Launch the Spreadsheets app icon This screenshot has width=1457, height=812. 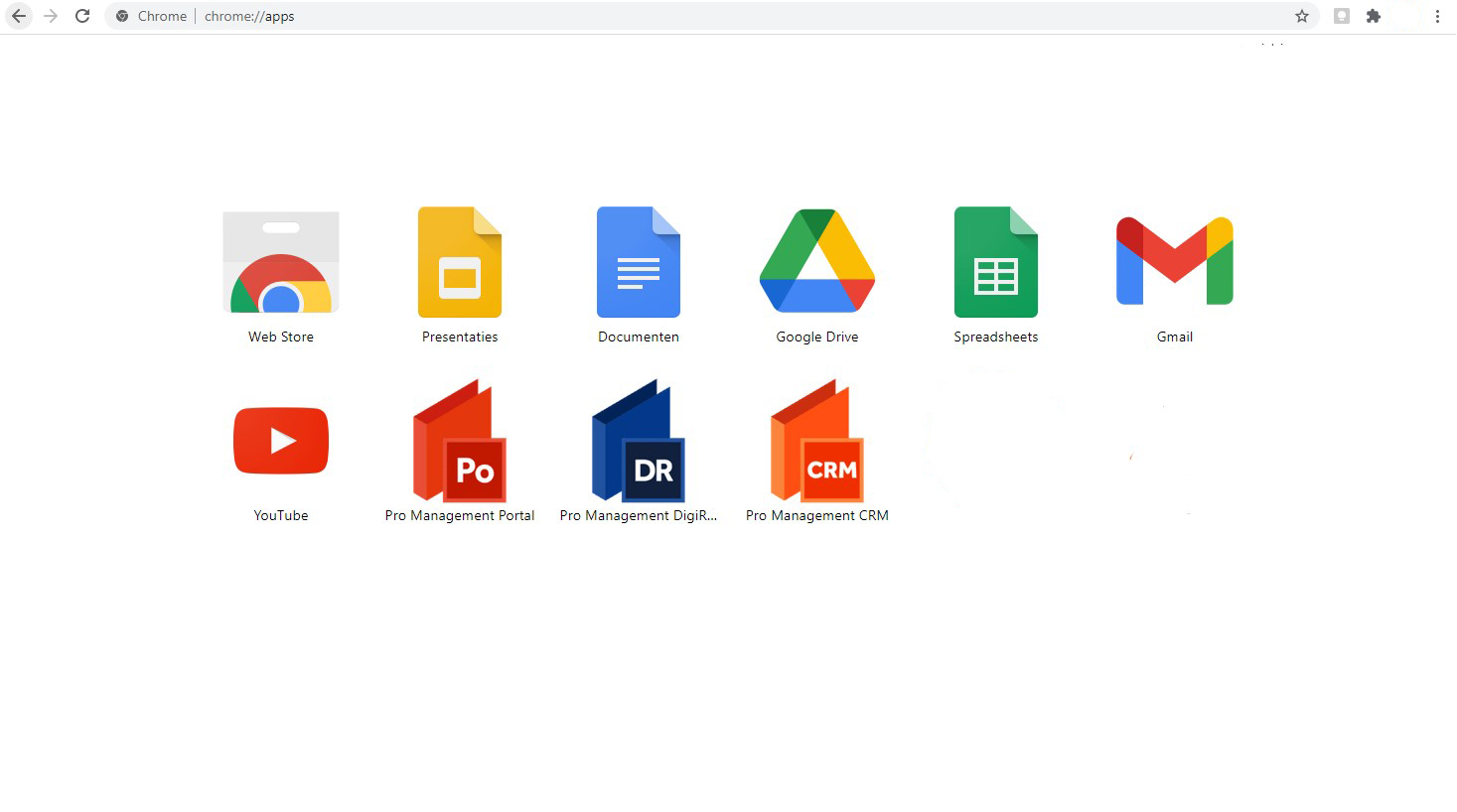pyautogui.click(x=996, y=262)
